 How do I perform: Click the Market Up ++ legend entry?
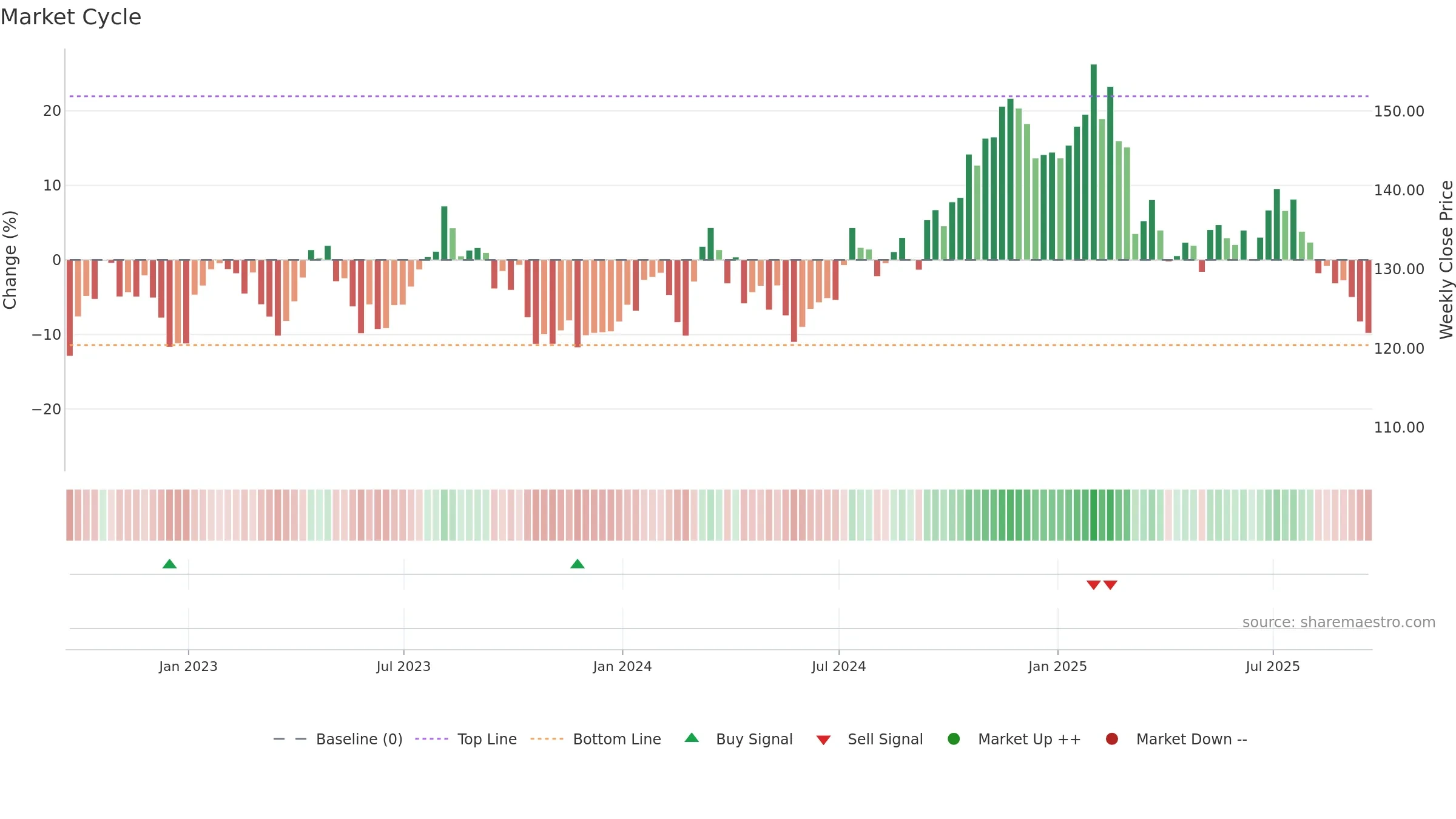[1014, 739]
